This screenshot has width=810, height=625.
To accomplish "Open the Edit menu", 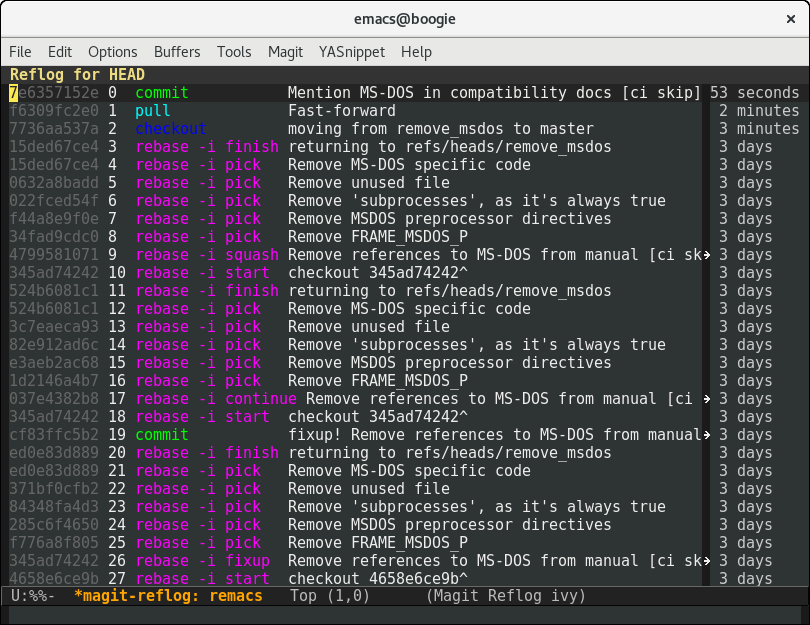I will click(60, 52).
